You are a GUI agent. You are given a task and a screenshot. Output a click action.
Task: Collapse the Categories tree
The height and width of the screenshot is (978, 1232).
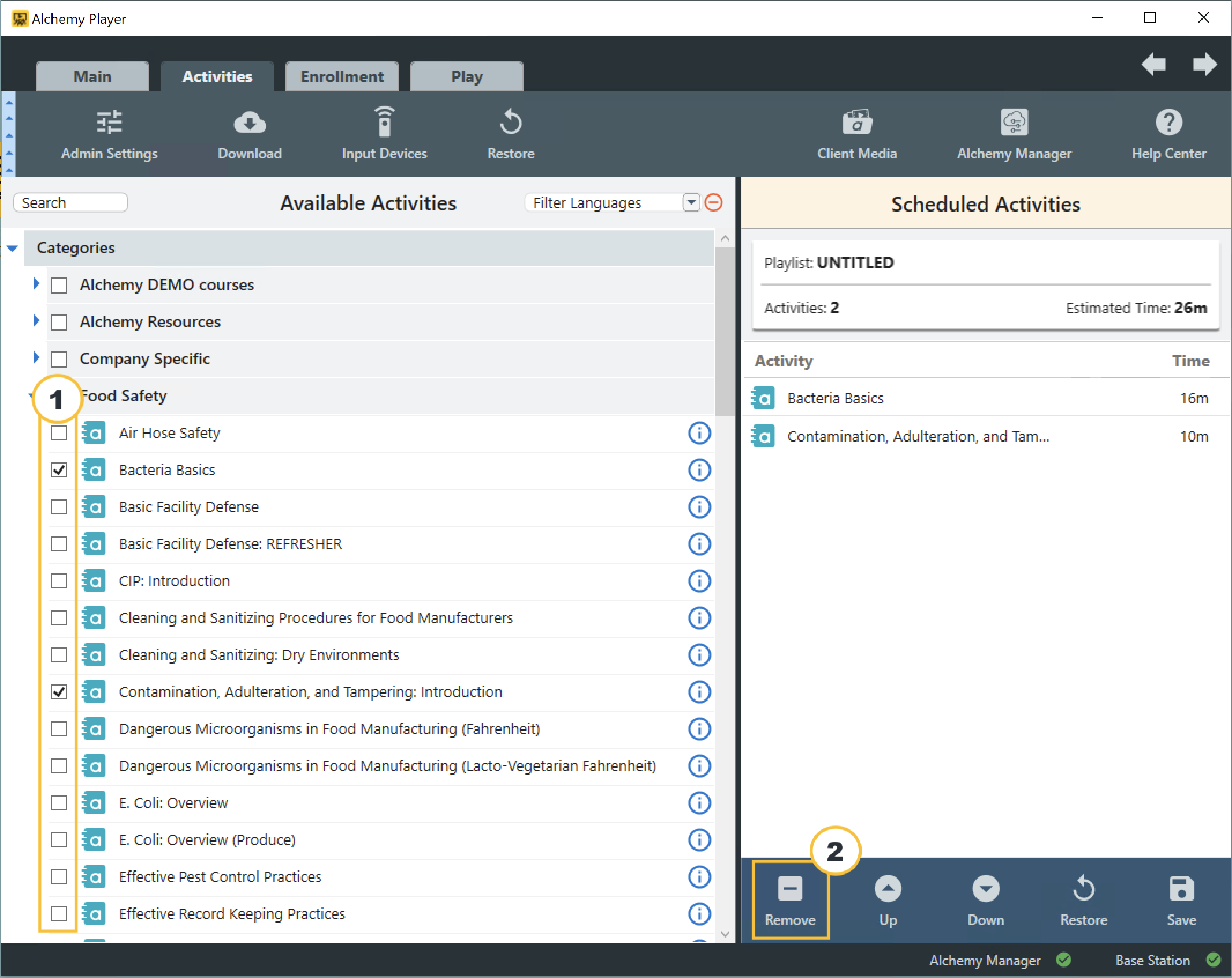point(12,248)
